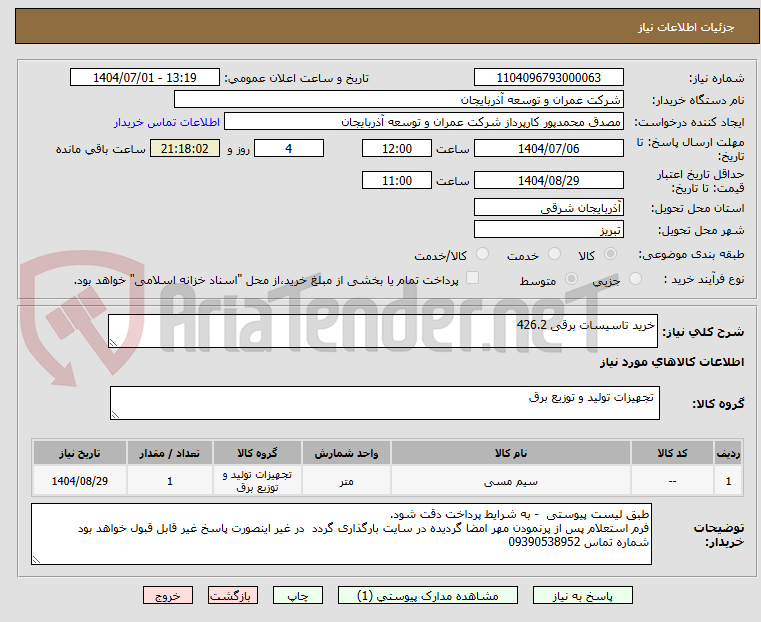Click the resize handle of buyer notes textarea
The width and height of the screenshot is (761, 622).
coord(36,560)
